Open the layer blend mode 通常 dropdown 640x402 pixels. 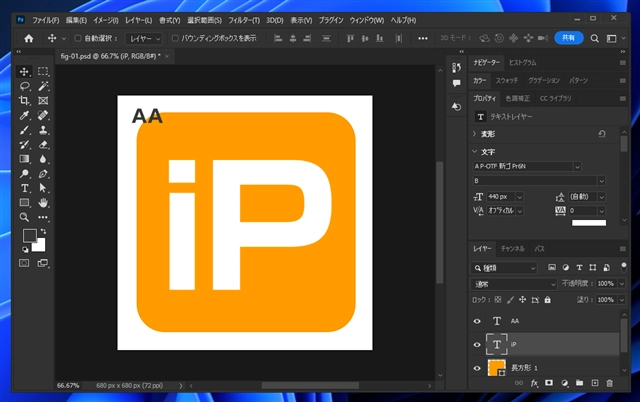pos(511,284)
